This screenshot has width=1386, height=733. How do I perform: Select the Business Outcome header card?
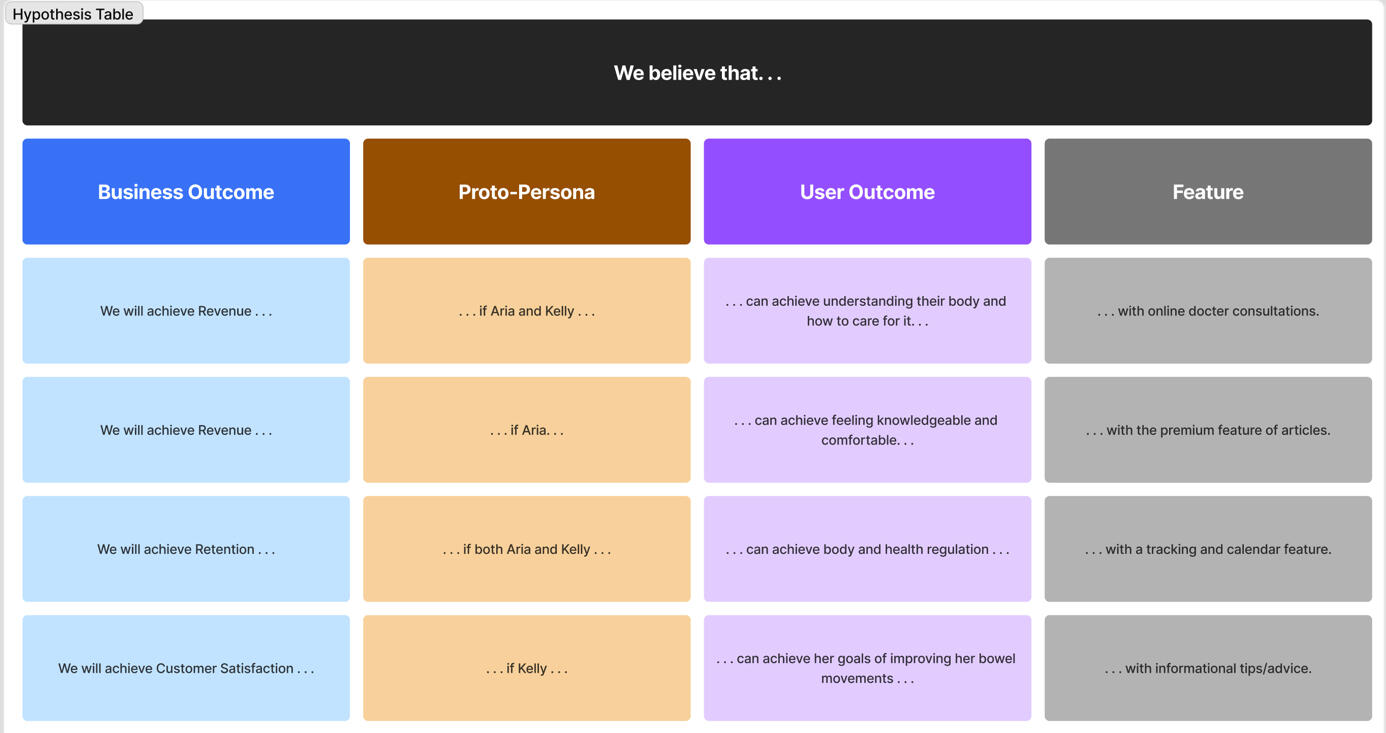(186, 192)
